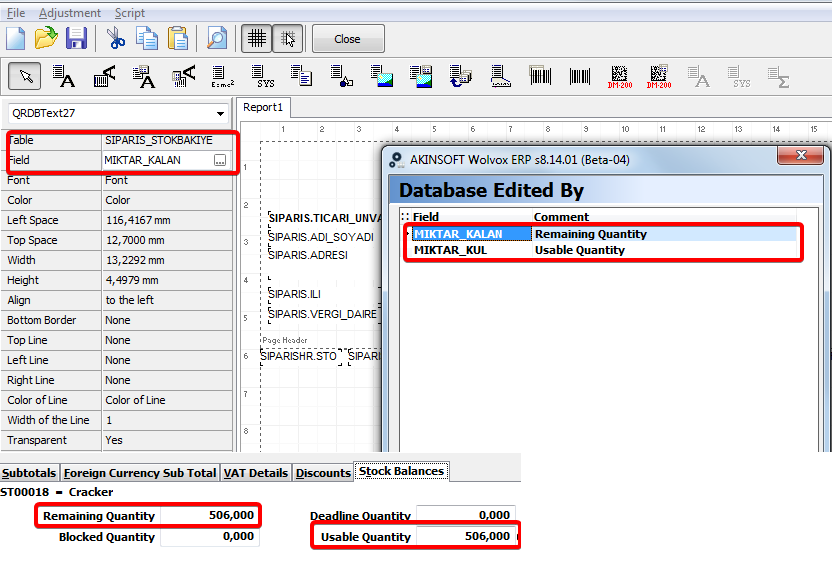Change the Top Line value None
832x563 pixels.
(x=167, y=340)
